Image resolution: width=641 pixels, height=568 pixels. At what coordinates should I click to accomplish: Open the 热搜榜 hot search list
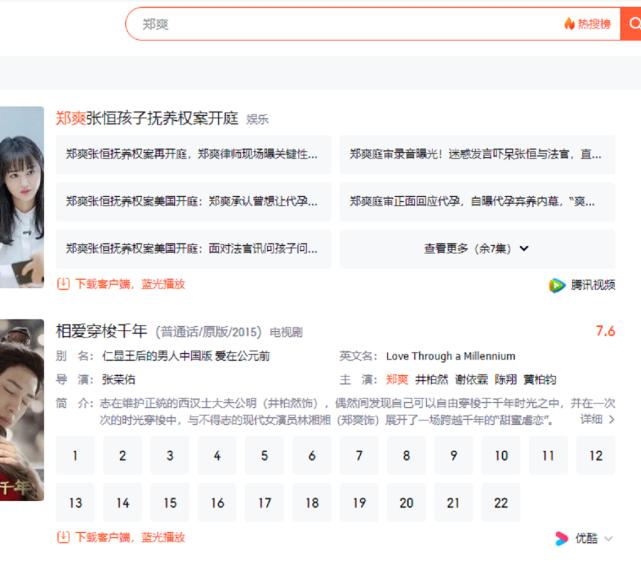click(x=594, y=24)
